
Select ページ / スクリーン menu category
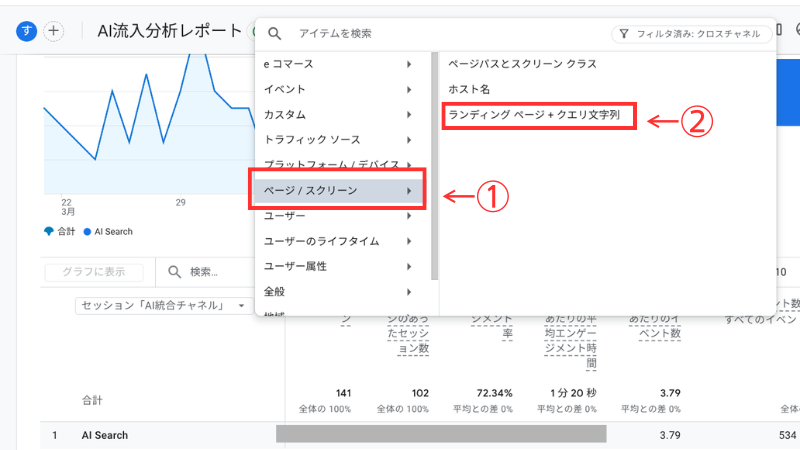(x=340, y=190)
